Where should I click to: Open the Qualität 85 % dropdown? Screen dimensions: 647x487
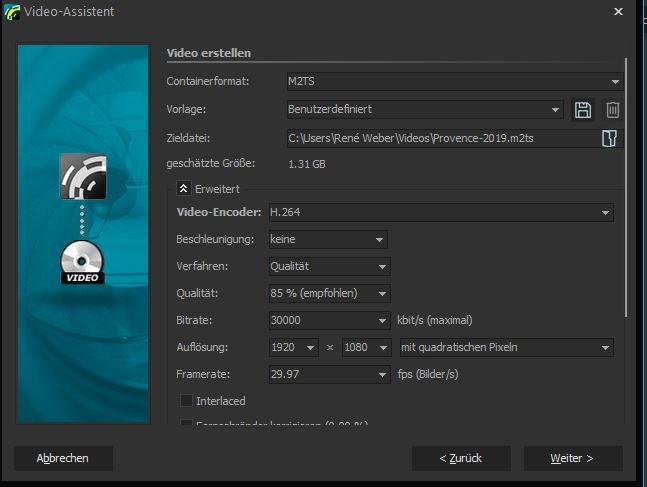pyautogui.click(x=380, y=294)
